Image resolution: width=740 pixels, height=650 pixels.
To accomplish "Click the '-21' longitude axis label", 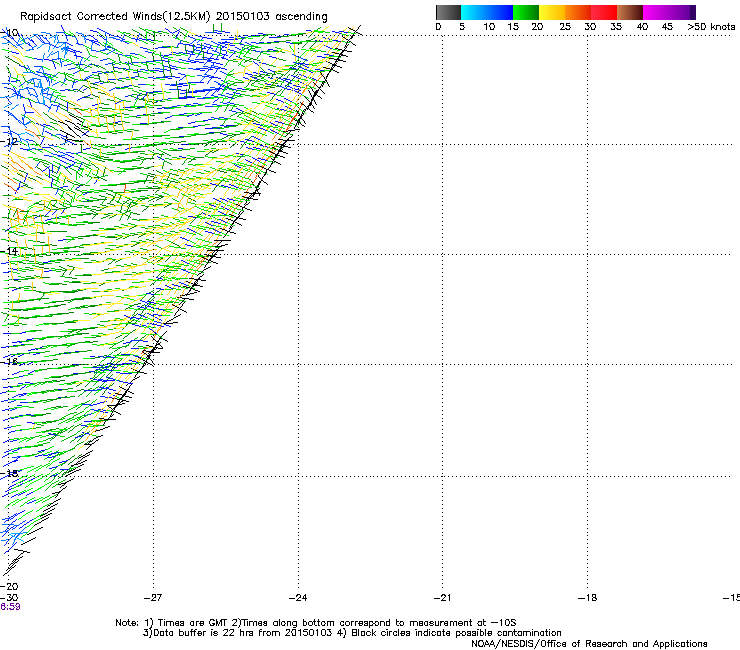I will [442, 598].
